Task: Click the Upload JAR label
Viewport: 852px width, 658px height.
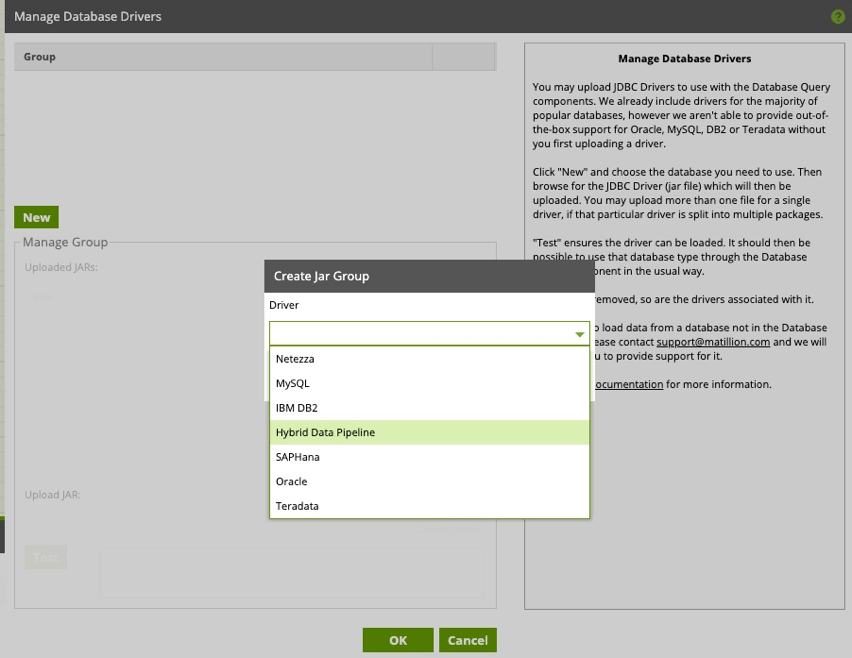Action: (52, 495)
